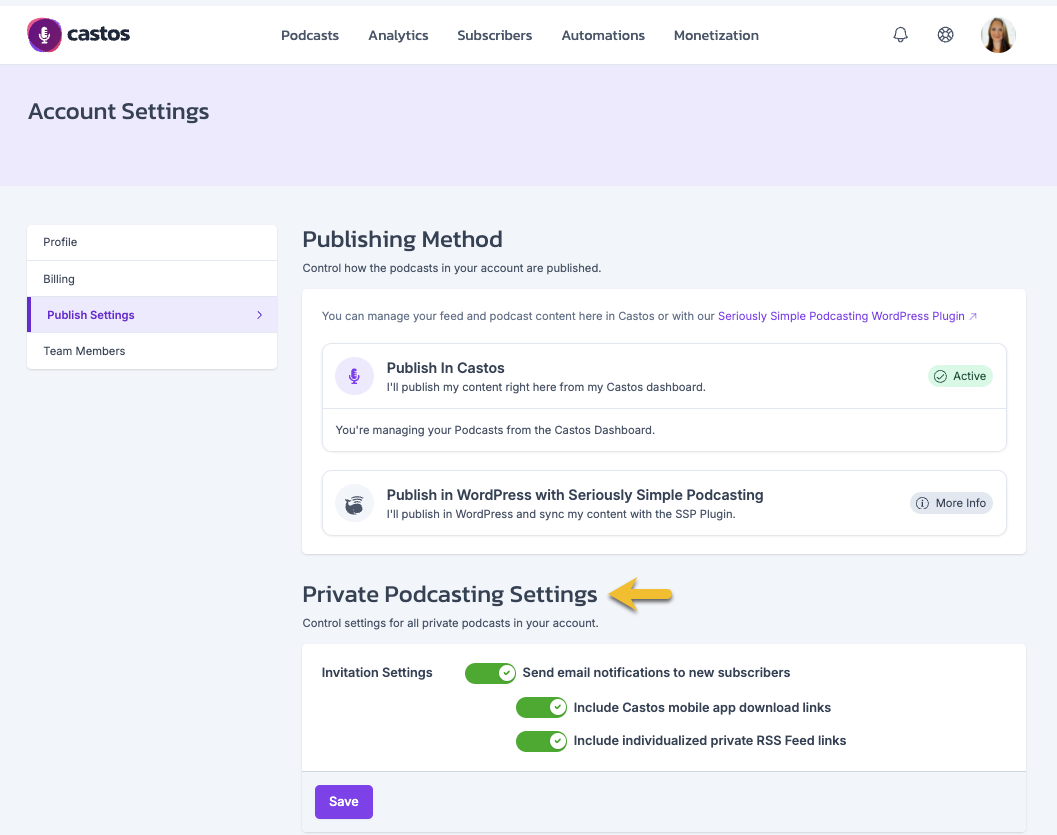1057x835 pixels.
Task: Click the More Info button
Action: [x=950, y=503]
